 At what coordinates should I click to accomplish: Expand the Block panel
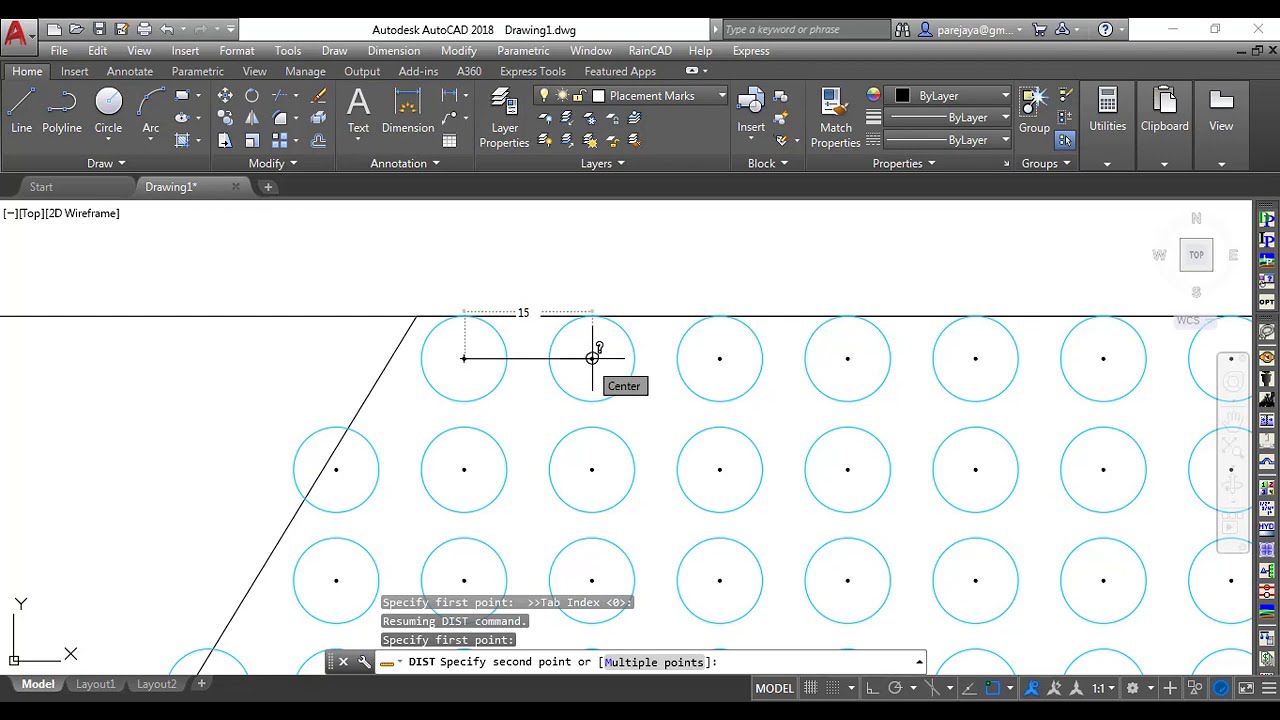(768, 163)
